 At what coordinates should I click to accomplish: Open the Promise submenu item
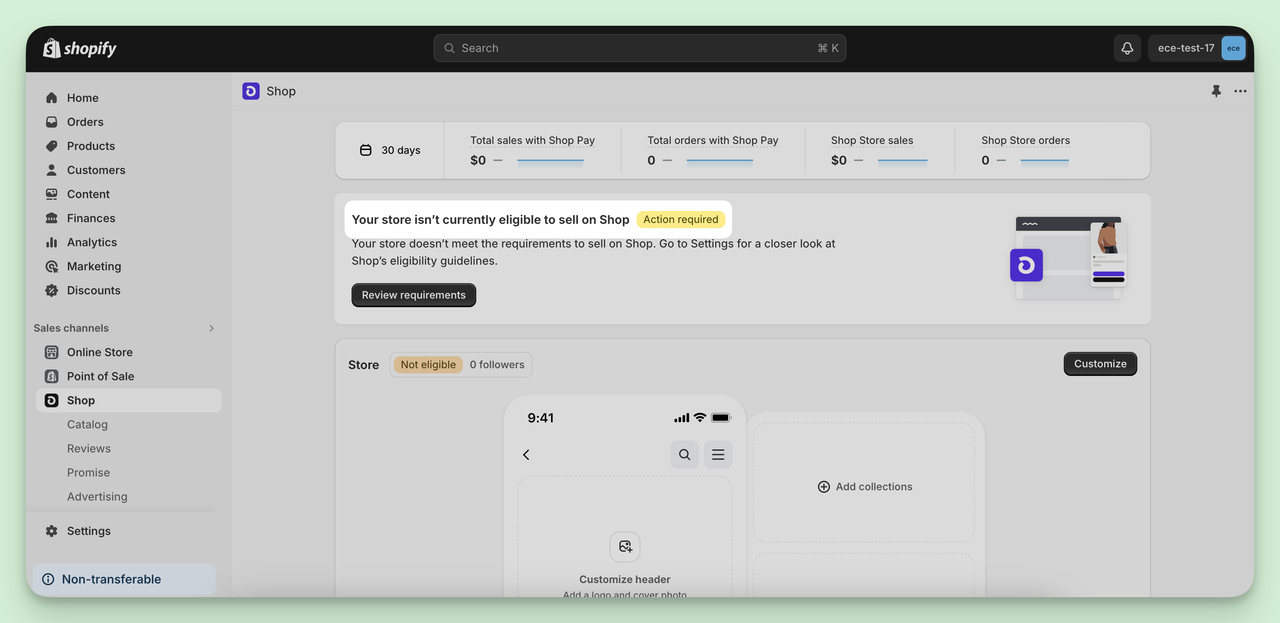tap(88, 472)
